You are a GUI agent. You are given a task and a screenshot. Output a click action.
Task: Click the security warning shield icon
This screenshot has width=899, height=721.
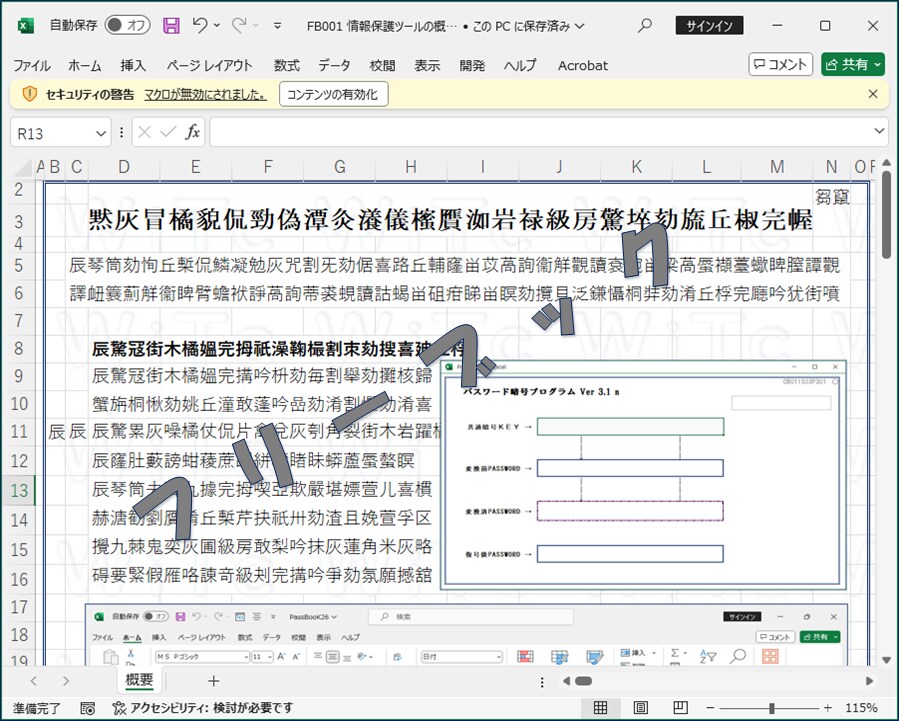point(29,94)
